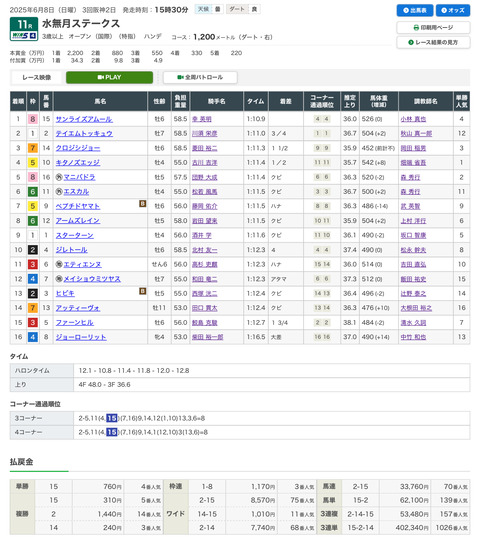This screenshot has width=480, height=537.
Task: Open trainer 小林 真也's profile
Action: 413,119
